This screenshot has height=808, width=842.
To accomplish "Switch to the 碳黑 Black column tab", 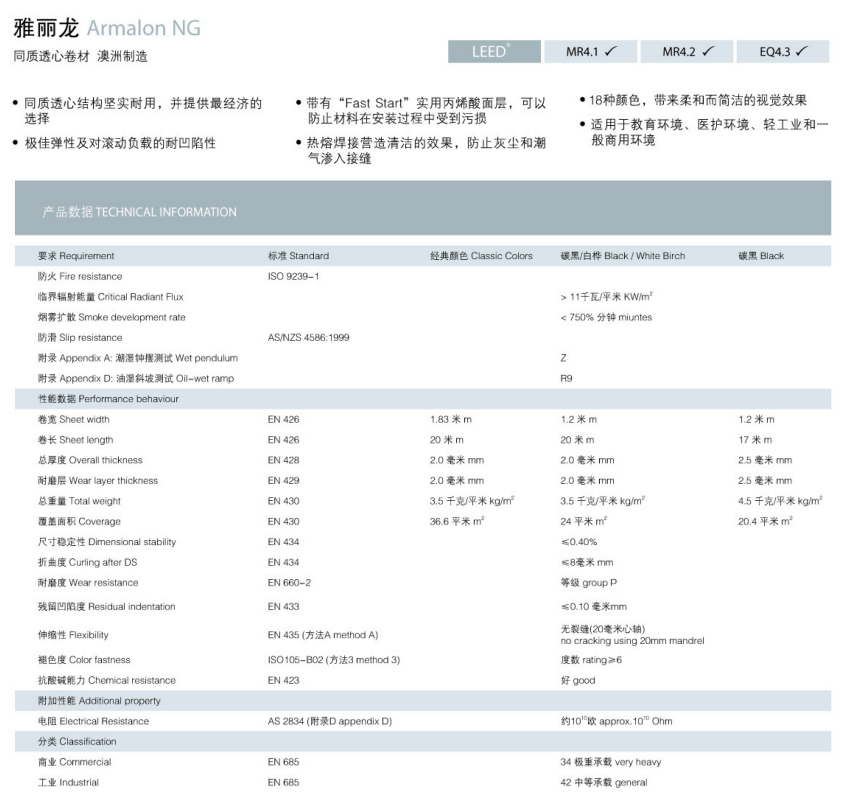I will pos(763,255).
